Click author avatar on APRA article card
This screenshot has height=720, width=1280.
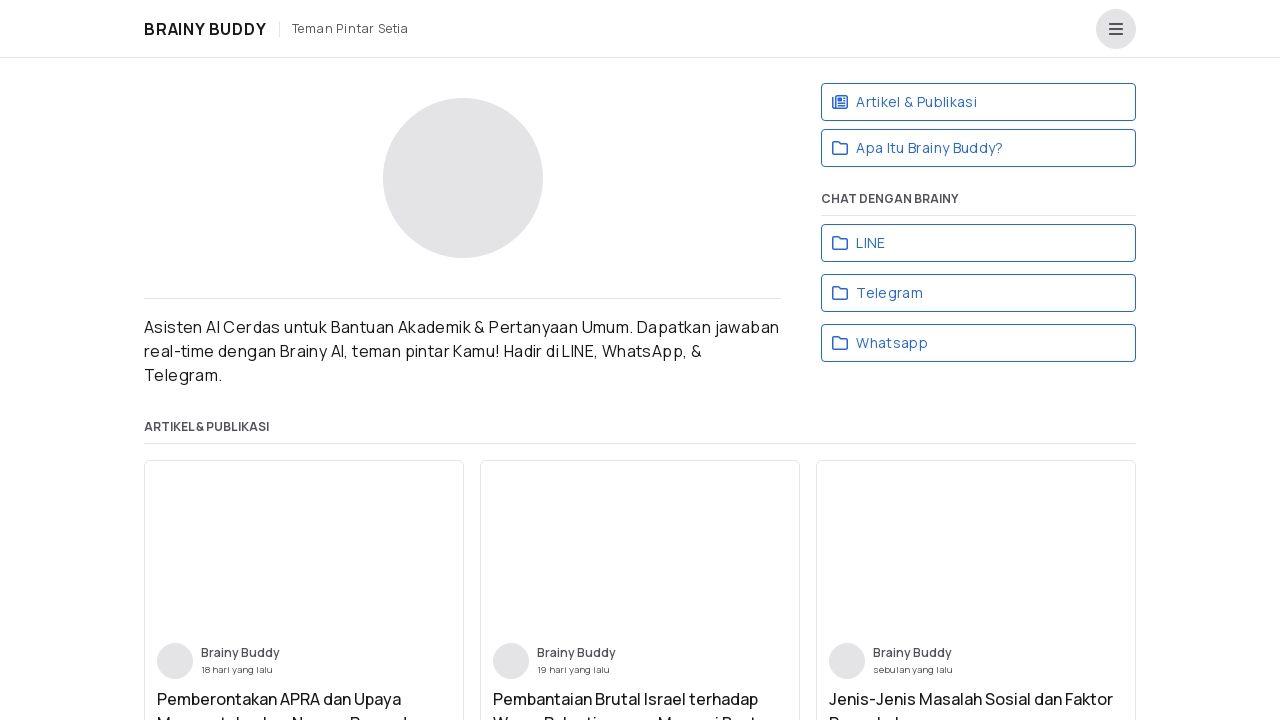(175, 661)
